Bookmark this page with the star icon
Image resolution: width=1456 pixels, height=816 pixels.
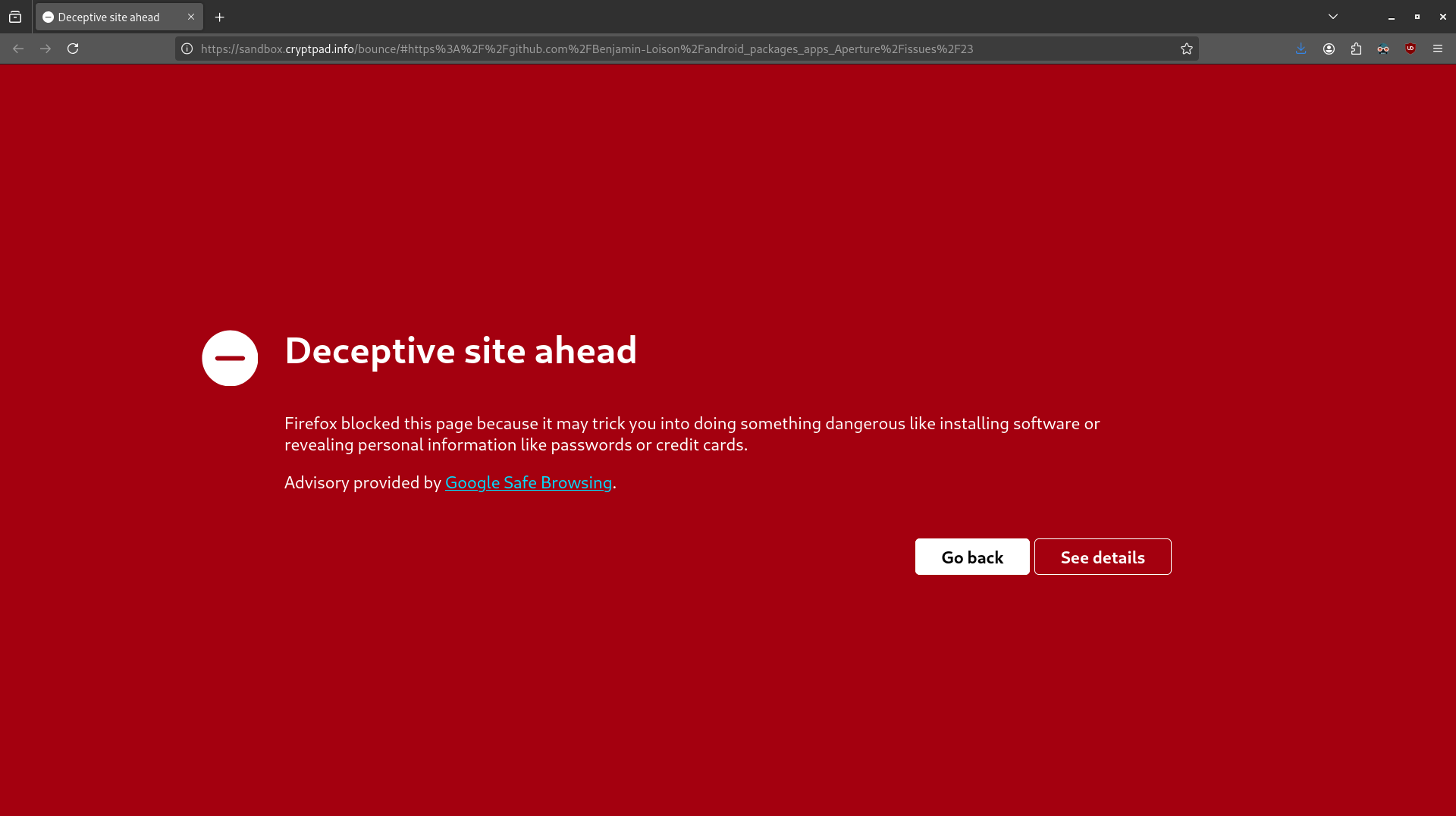pyautogui.click(x=1187, y=49)
